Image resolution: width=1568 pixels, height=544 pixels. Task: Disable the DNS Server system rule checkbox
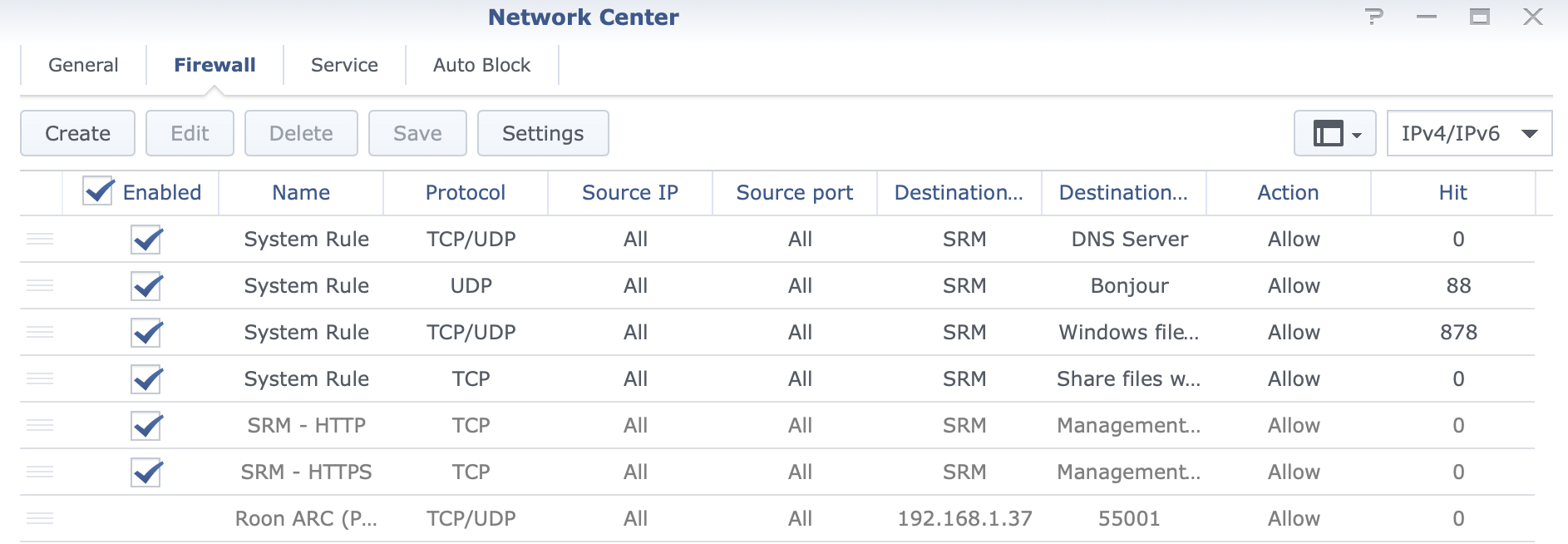click(146, 240)
